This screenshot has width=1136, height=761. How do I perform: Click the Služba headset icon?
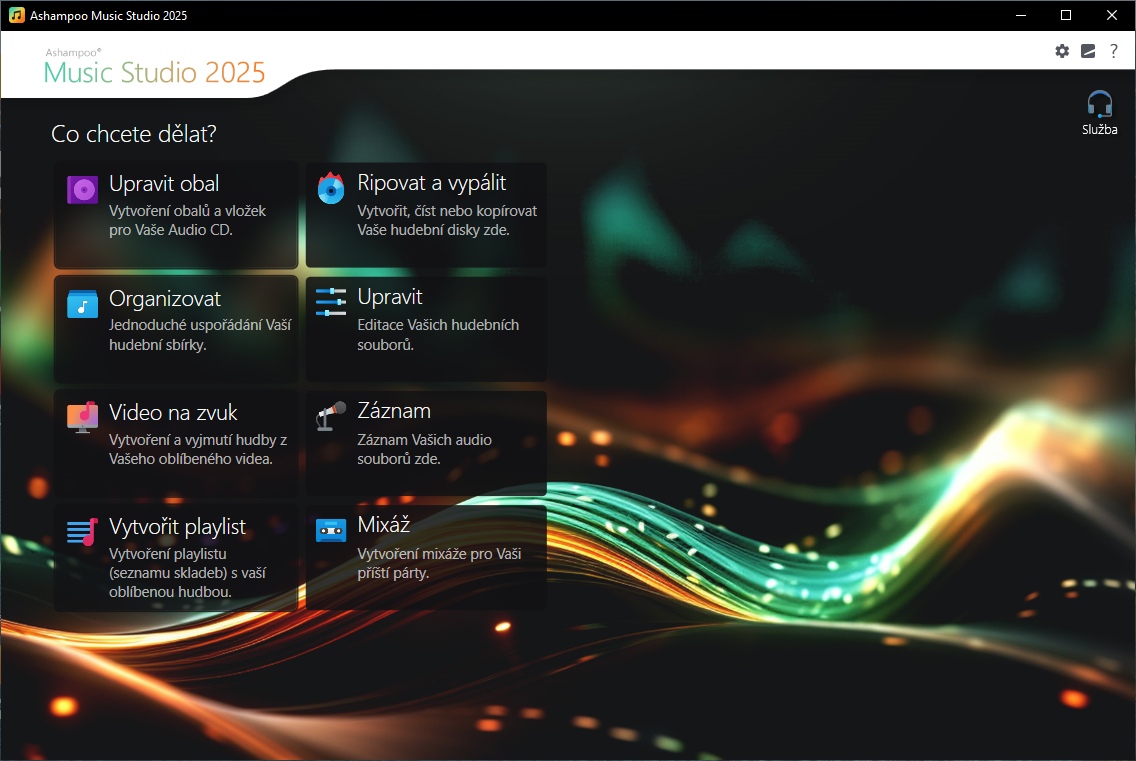tap(1100, 104)
